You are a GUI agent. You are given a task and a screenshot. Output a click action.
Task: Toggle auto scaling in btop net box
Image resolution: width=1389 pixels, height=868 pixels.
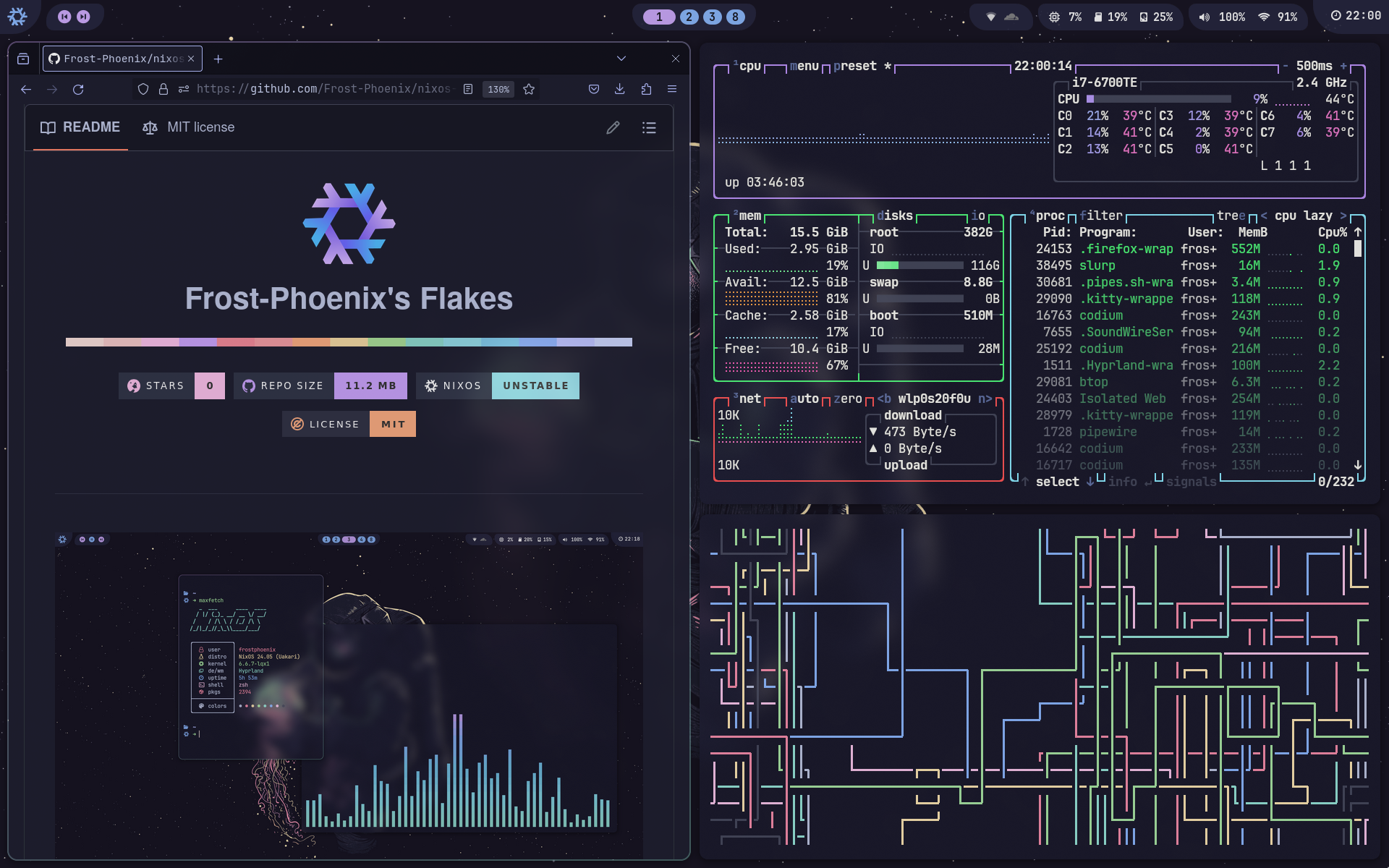coord(804,399)
